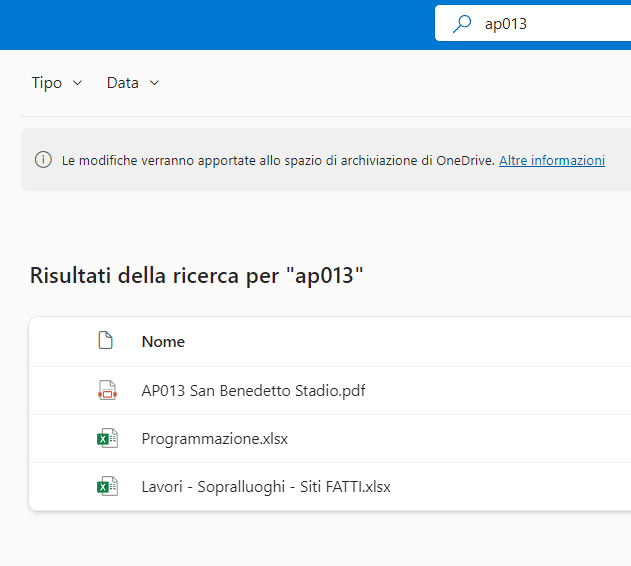Open the Data filter dropdown

click(133, 83)
